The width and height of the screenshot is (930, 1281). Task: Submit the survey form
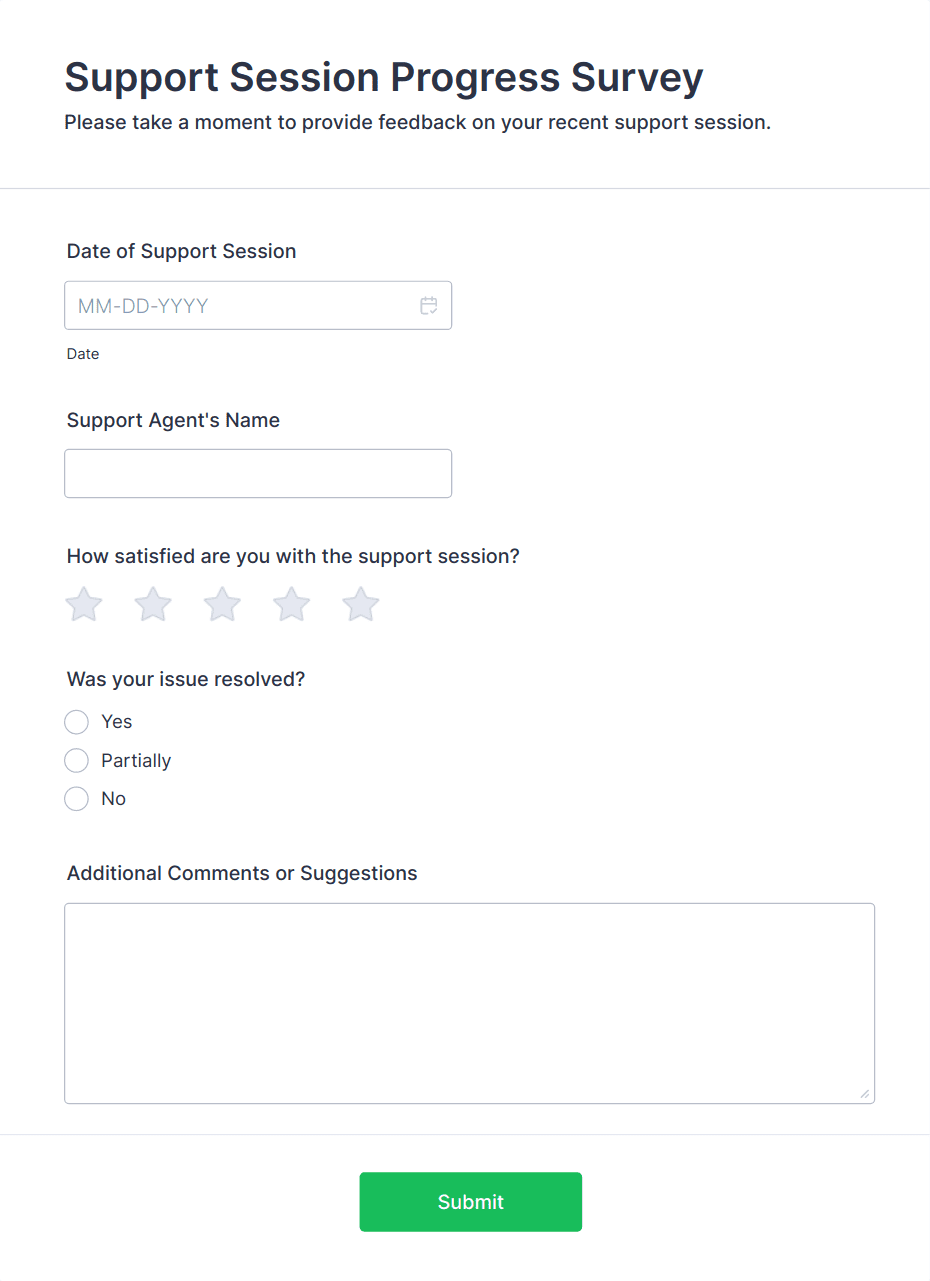[x=470, y=1202]
